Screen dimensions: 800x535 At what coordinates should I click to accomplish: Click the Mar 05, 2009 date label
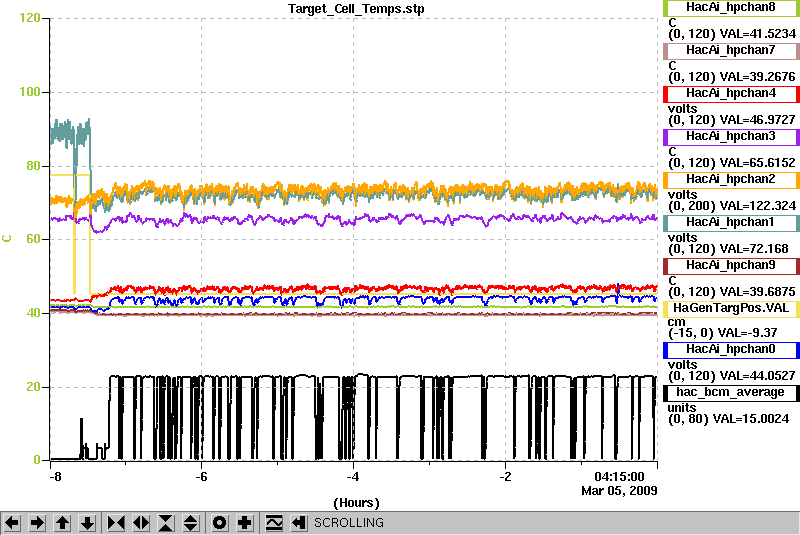pyautogui.click(x=619, y=491)
